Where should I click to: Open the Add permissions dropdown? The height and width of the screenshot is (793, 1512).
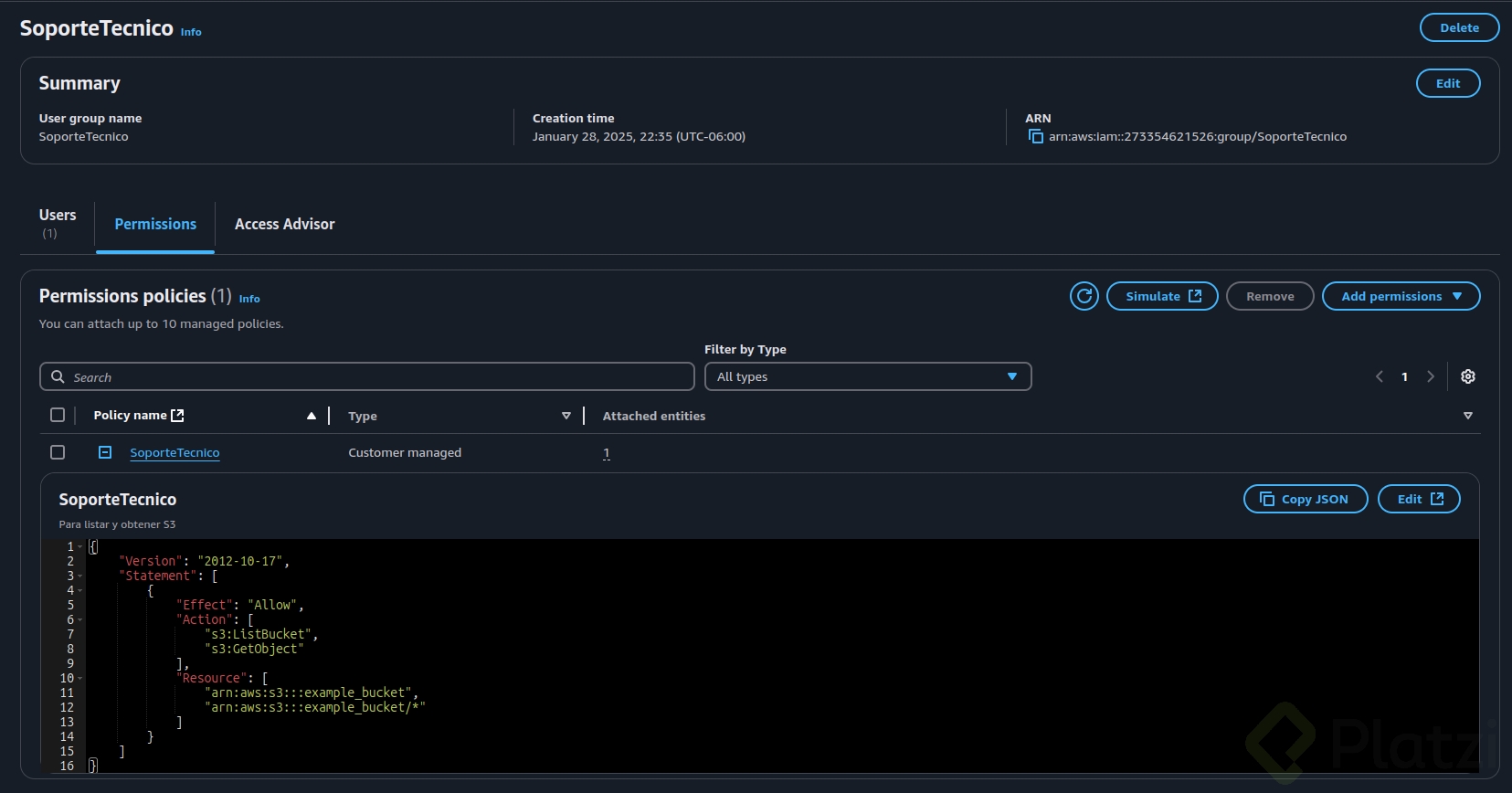1401,296
